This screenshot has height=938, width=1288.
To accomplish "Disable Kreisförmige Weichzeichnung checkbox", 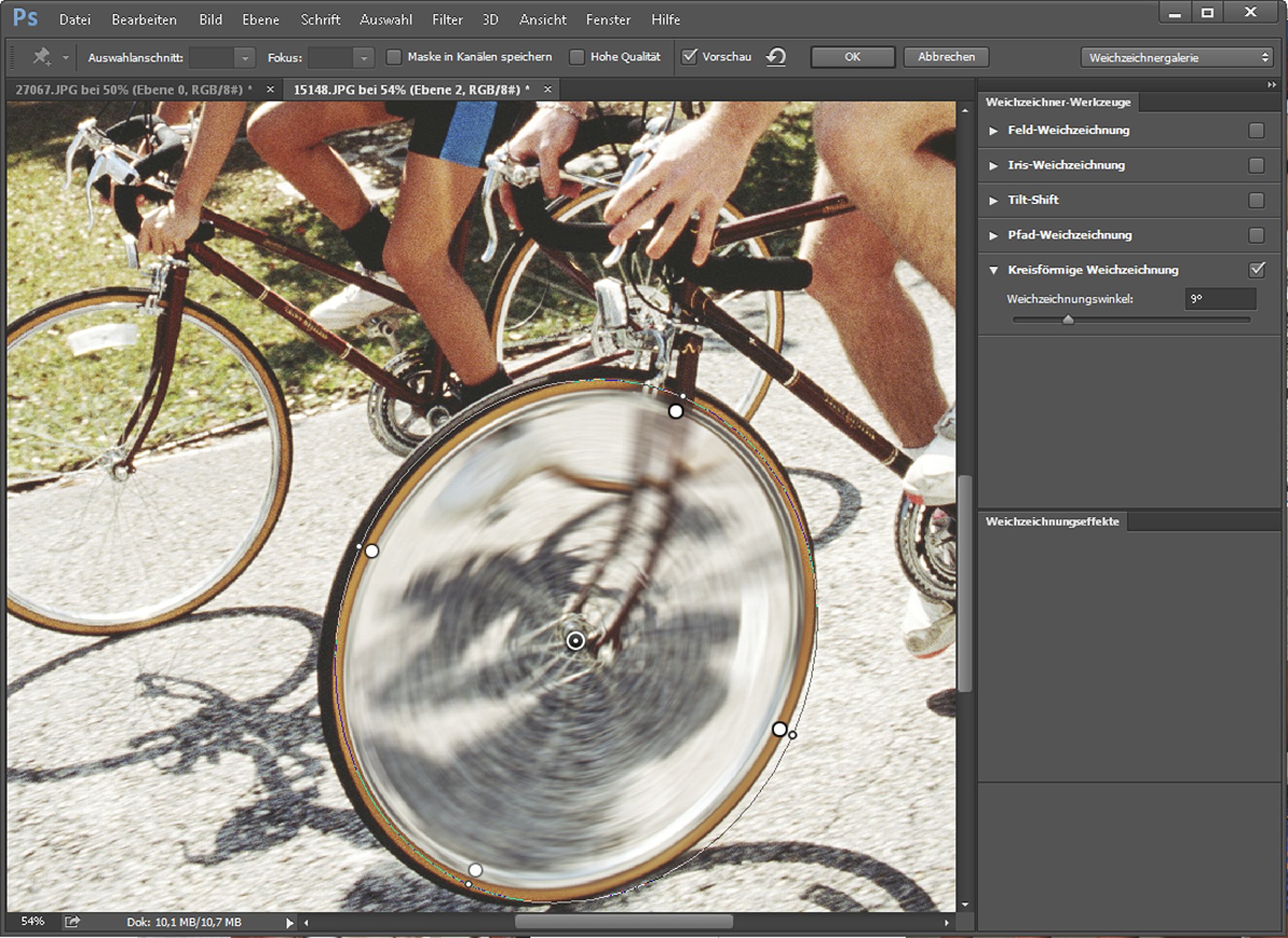I will pyautogui.click(x=1256, y=270).
